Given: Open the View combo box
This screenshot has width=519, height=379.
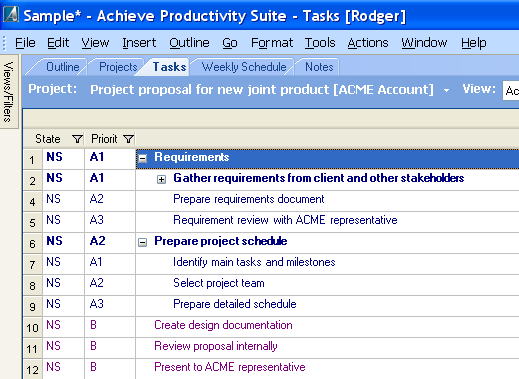Looking at the screenshot, I should pyautogui.click(x=511, y=91).
